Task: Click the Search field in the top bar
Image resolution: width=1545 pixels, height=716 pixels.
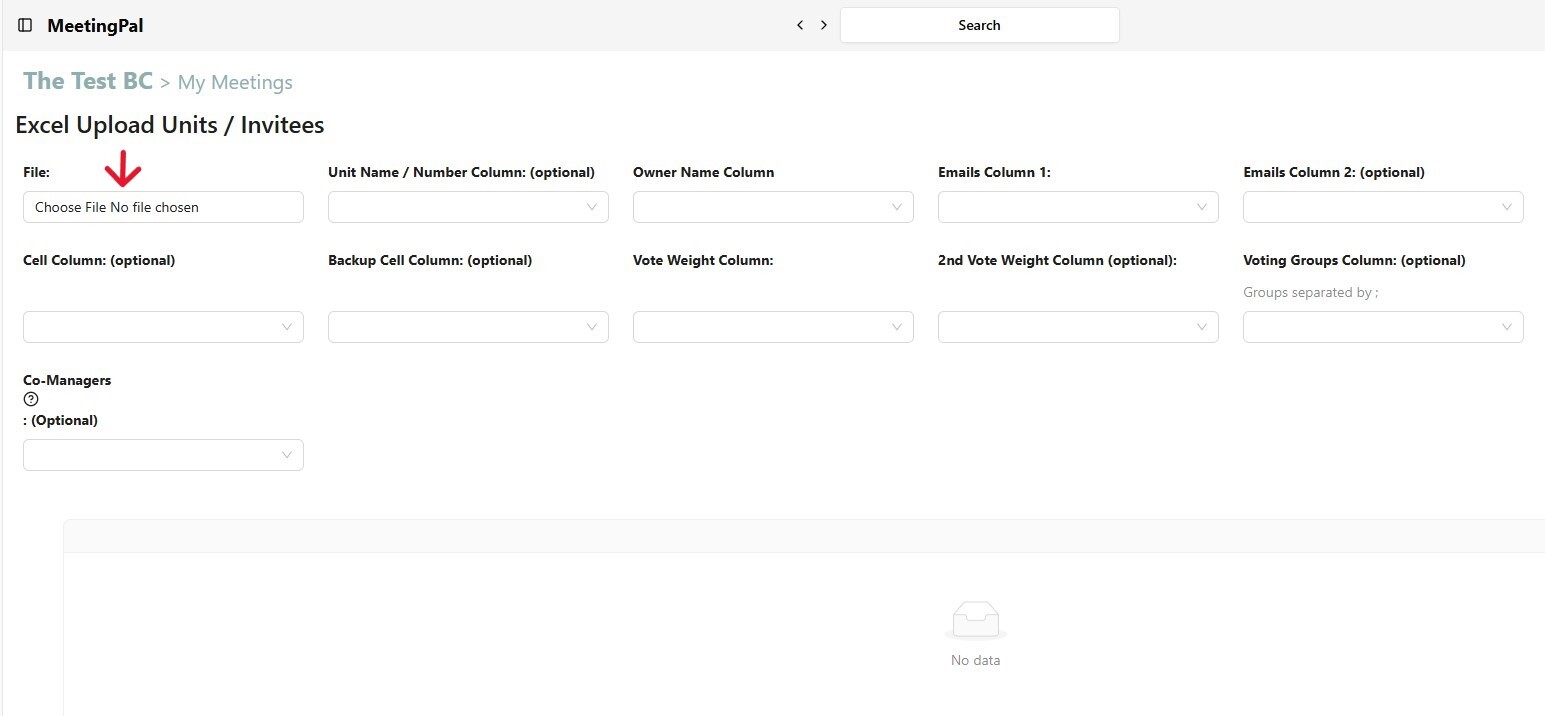Action: click(x=979, y=25)
